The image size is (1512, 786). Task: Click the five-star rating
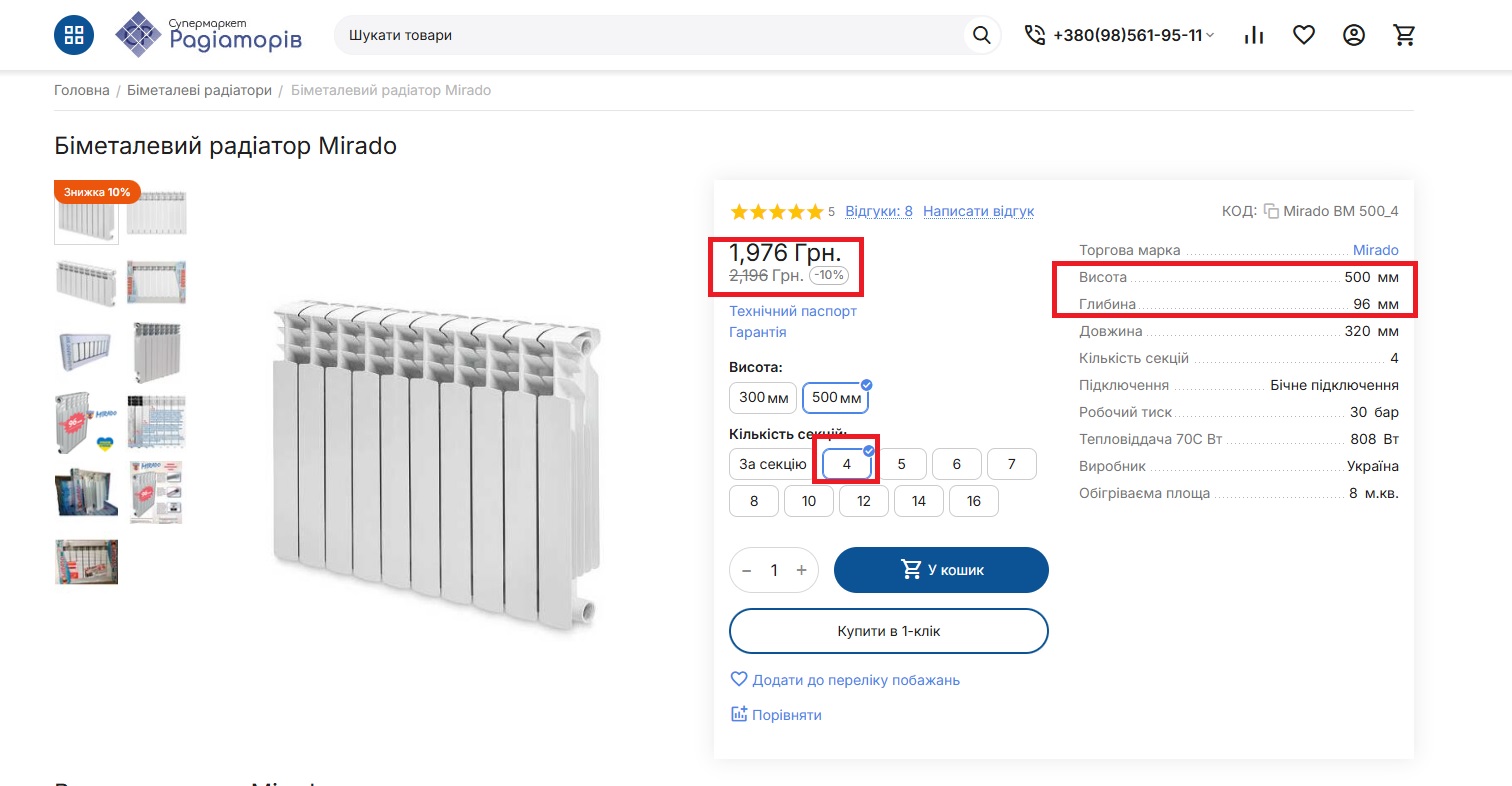[777, 211]
